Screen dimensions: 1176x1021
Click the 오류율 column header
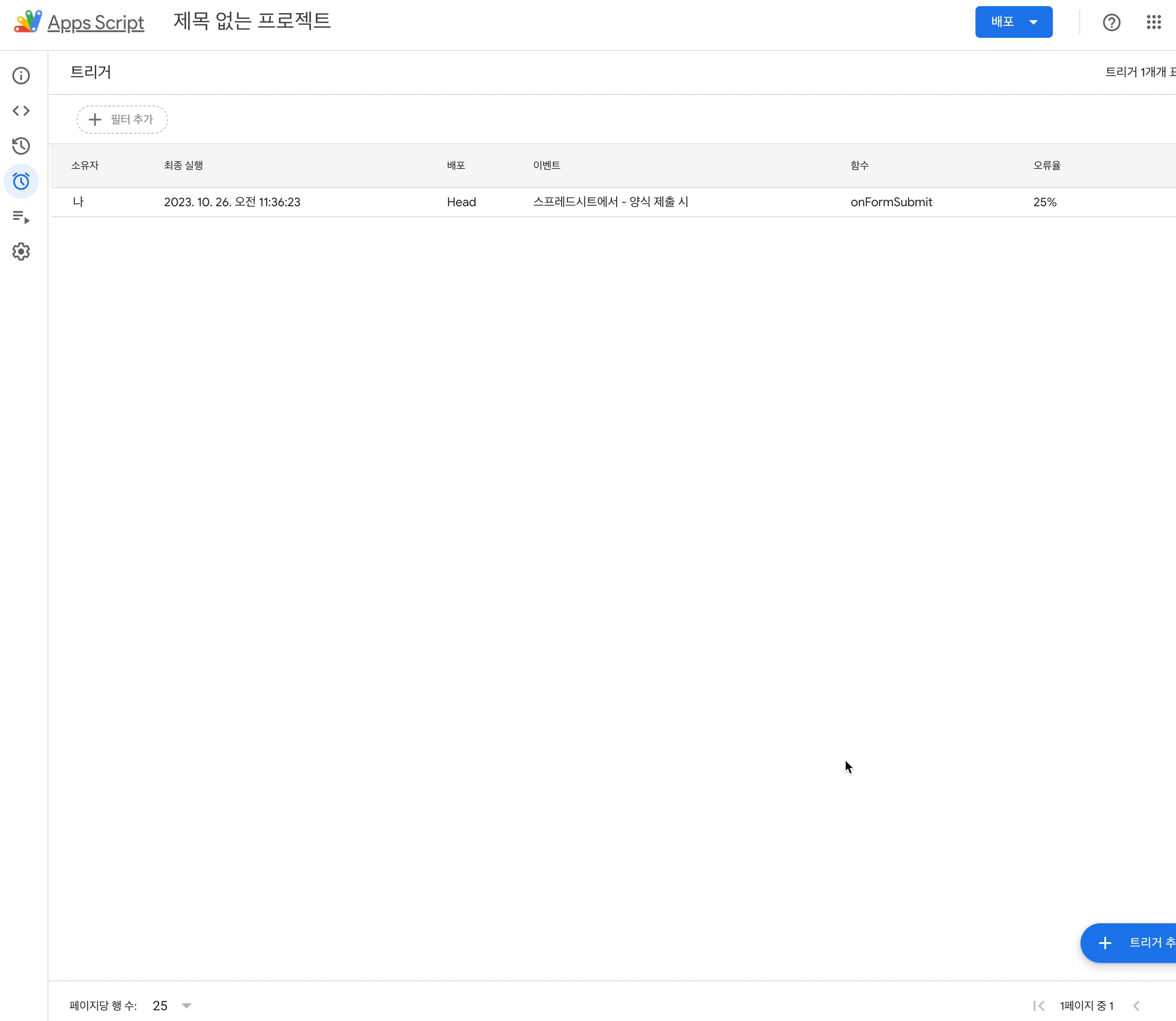1047,165
